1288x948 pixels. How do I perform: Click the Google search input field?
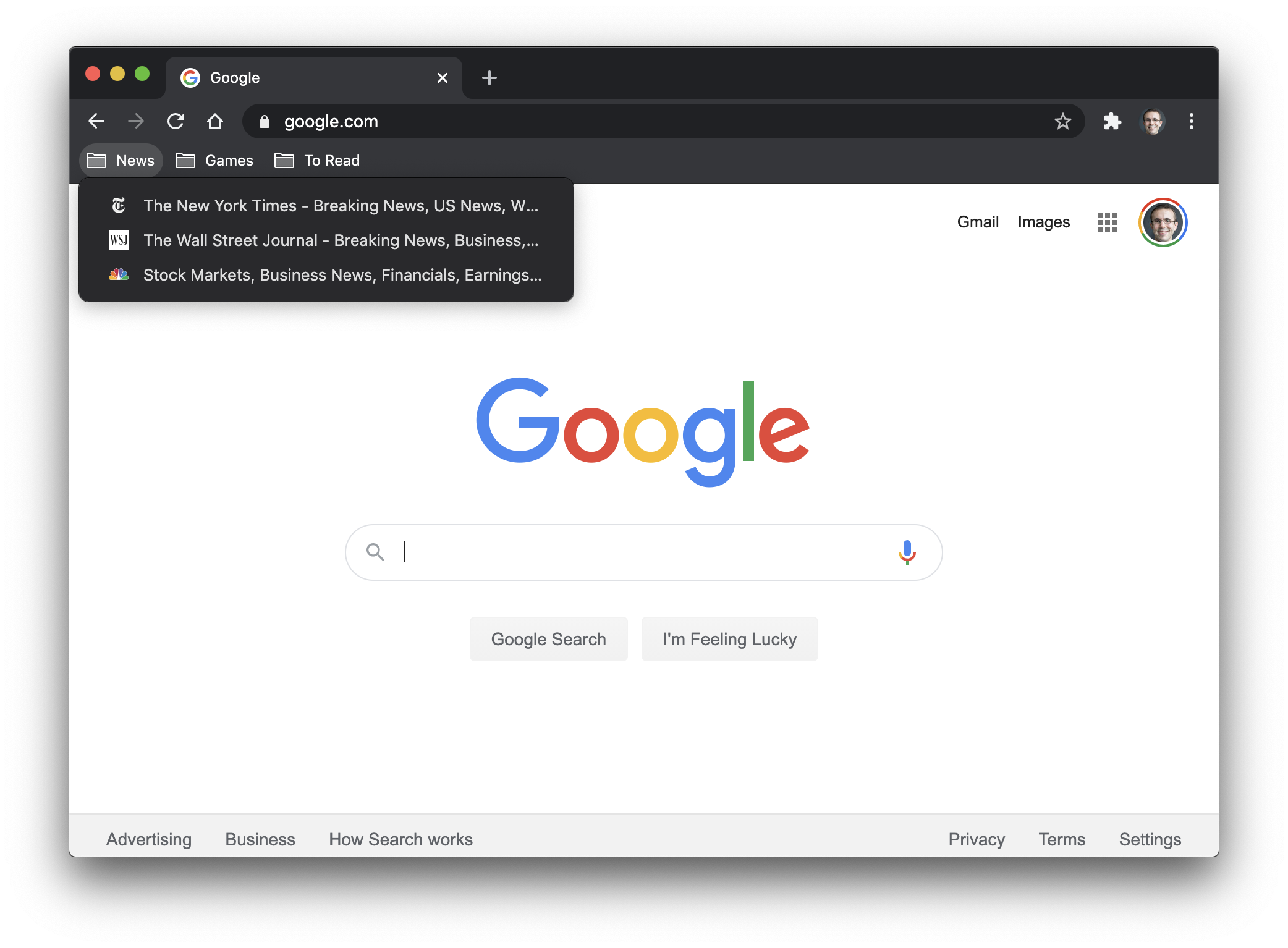(644, 551)
